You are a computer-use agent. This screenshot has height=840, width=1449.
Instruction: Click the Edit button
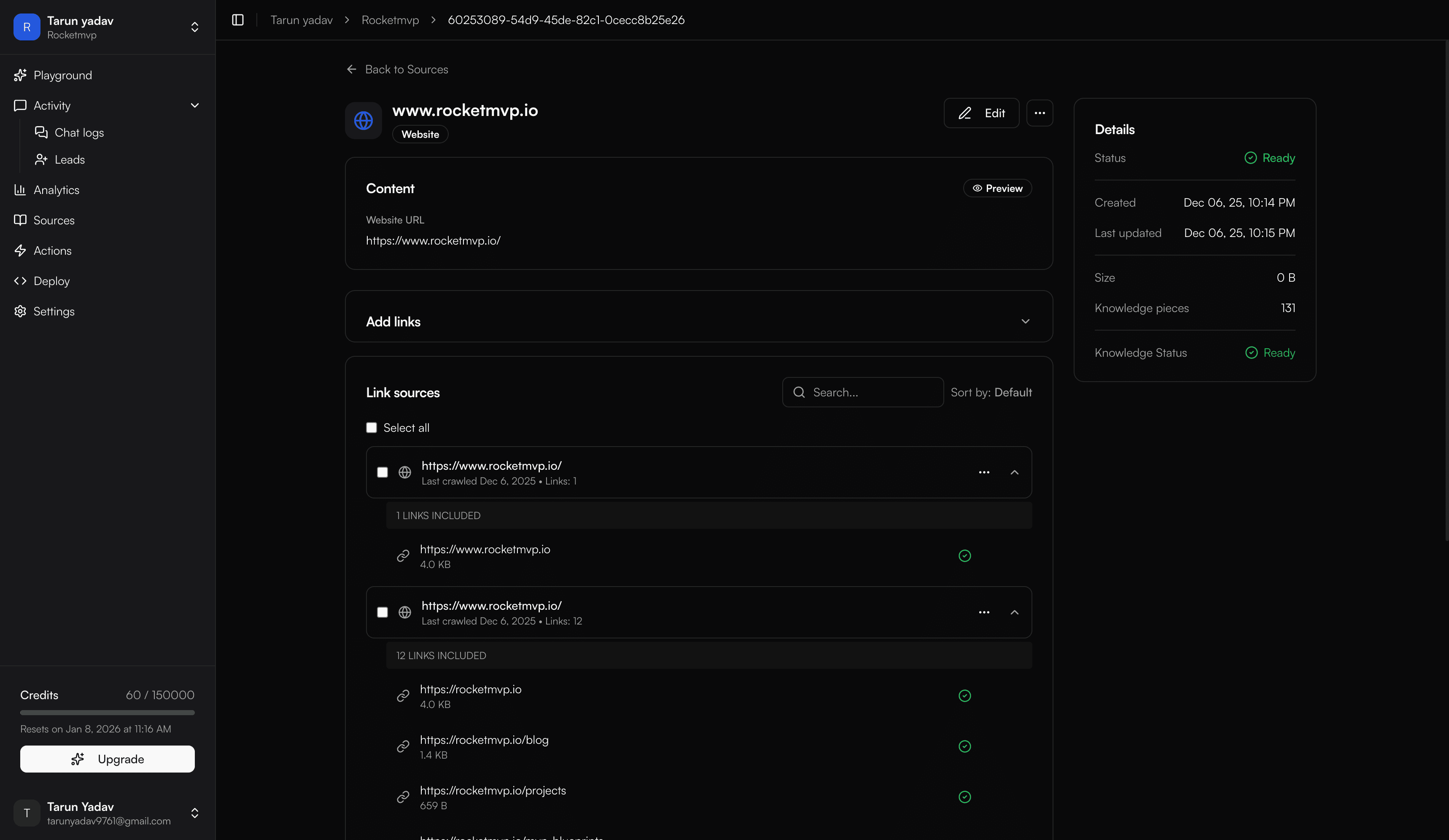981,113
